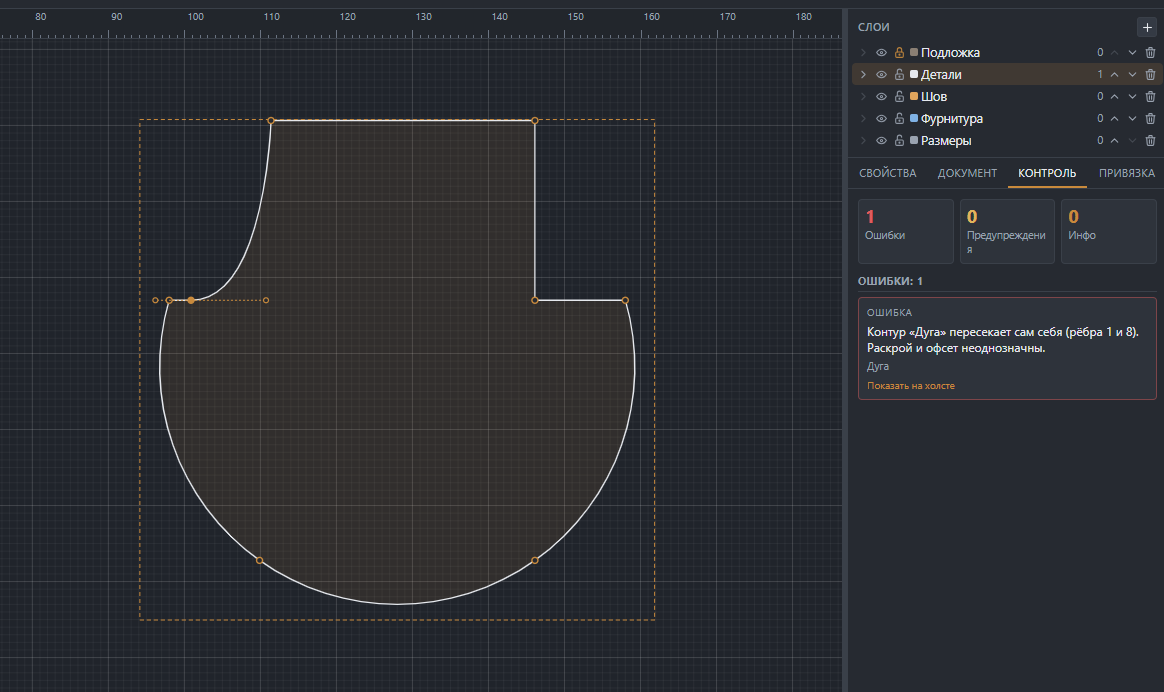Image resolution: width=1164 pixels, height=692 pixels.
Task: Move Шов layer down
Action: point(1132,97)
